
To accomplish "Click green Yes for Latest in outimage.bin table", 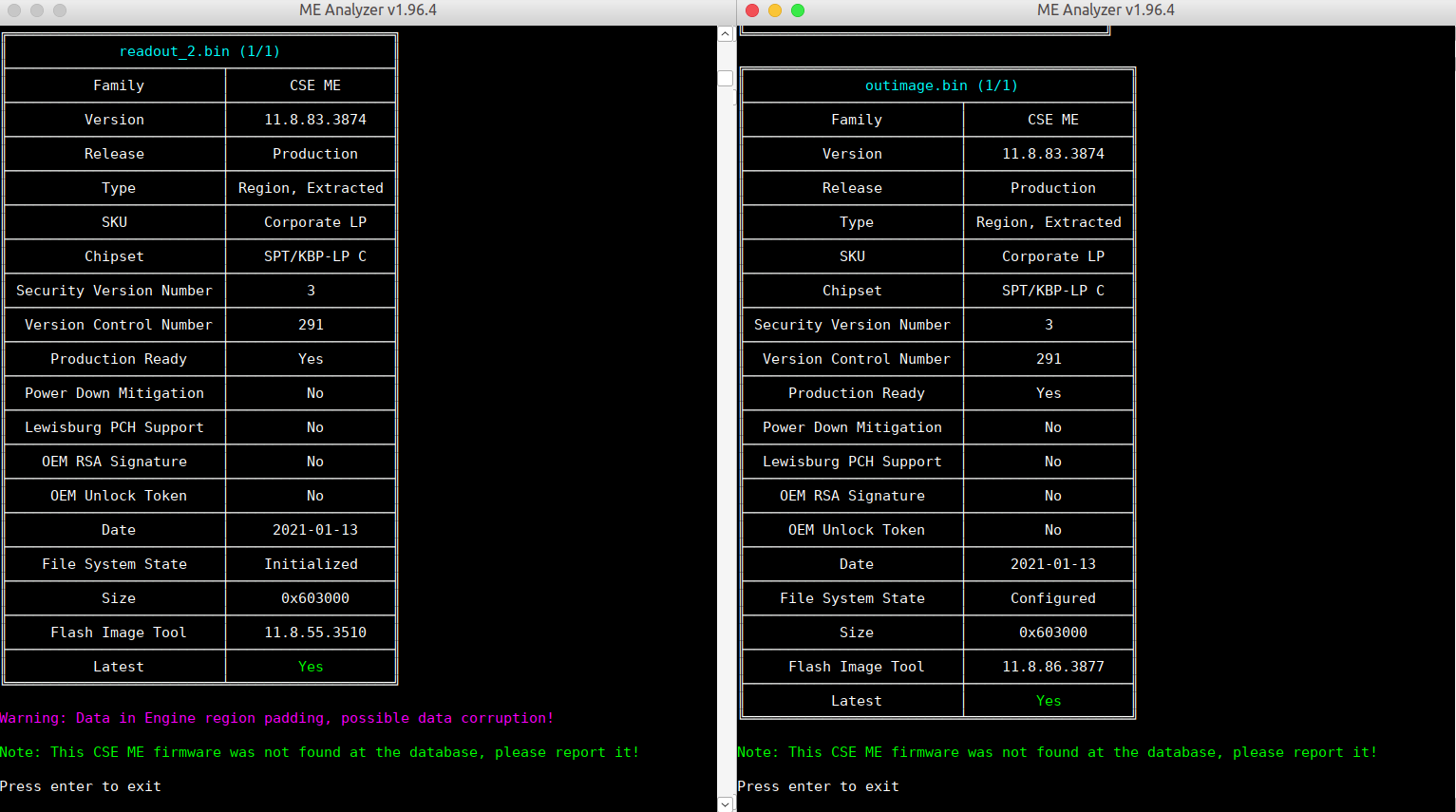I will 1049,701.
